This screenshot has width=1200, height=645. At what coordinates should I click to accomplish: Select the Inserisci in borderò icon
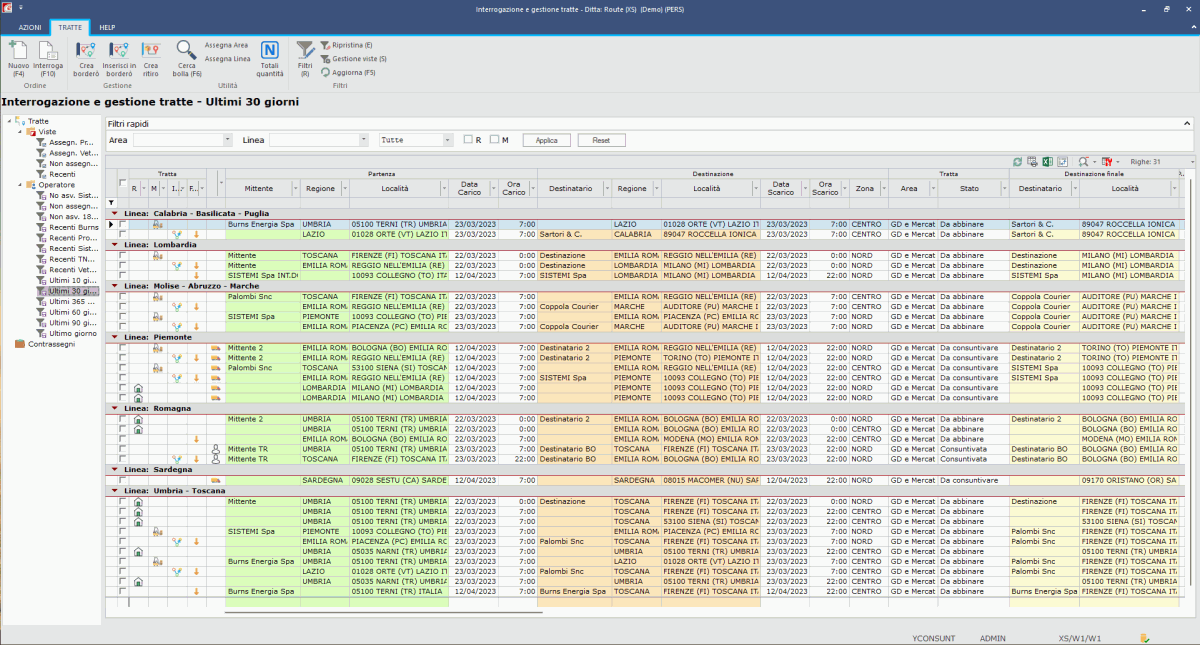tap(118, 50)
